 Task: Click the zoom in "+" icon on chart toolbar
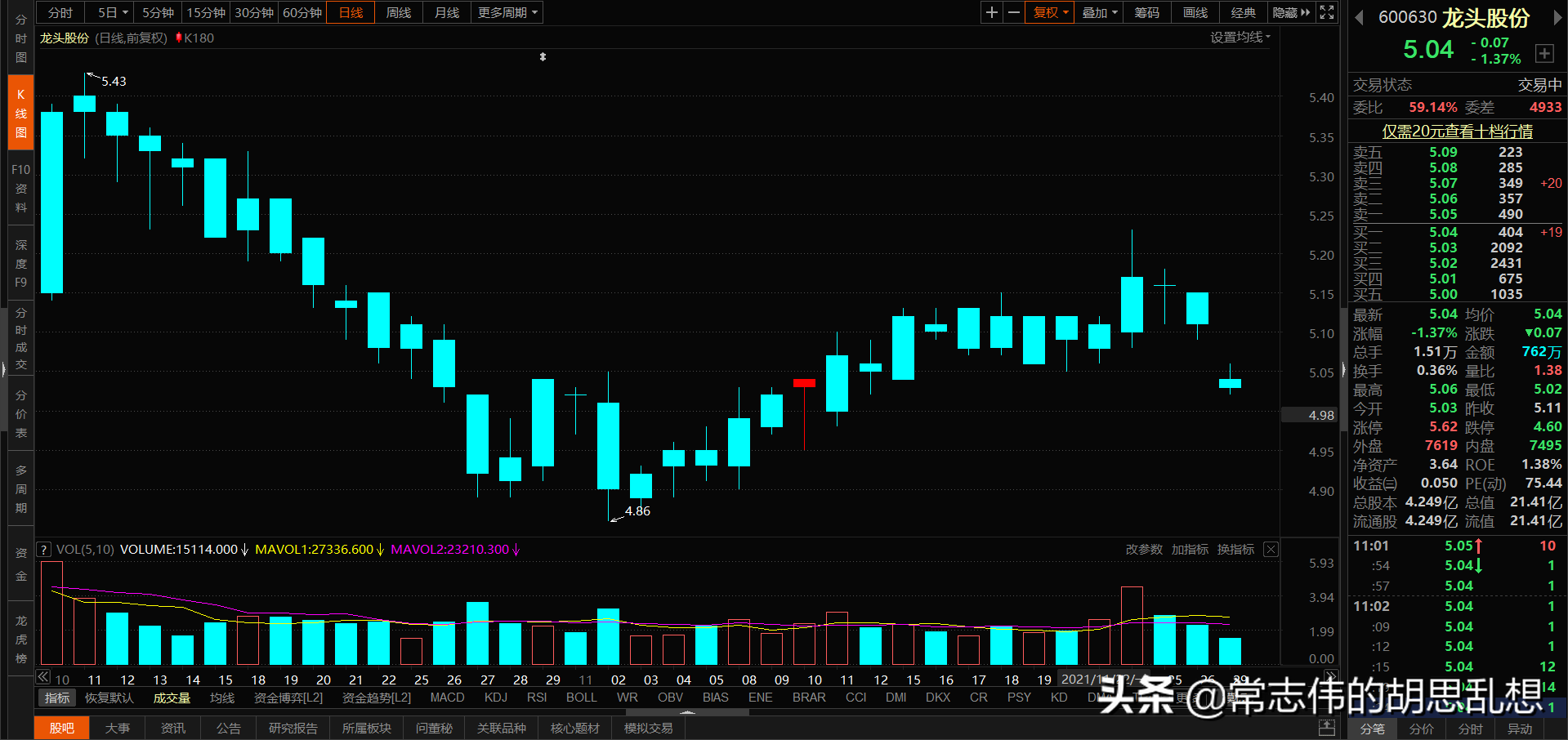(x=991, y=12)
